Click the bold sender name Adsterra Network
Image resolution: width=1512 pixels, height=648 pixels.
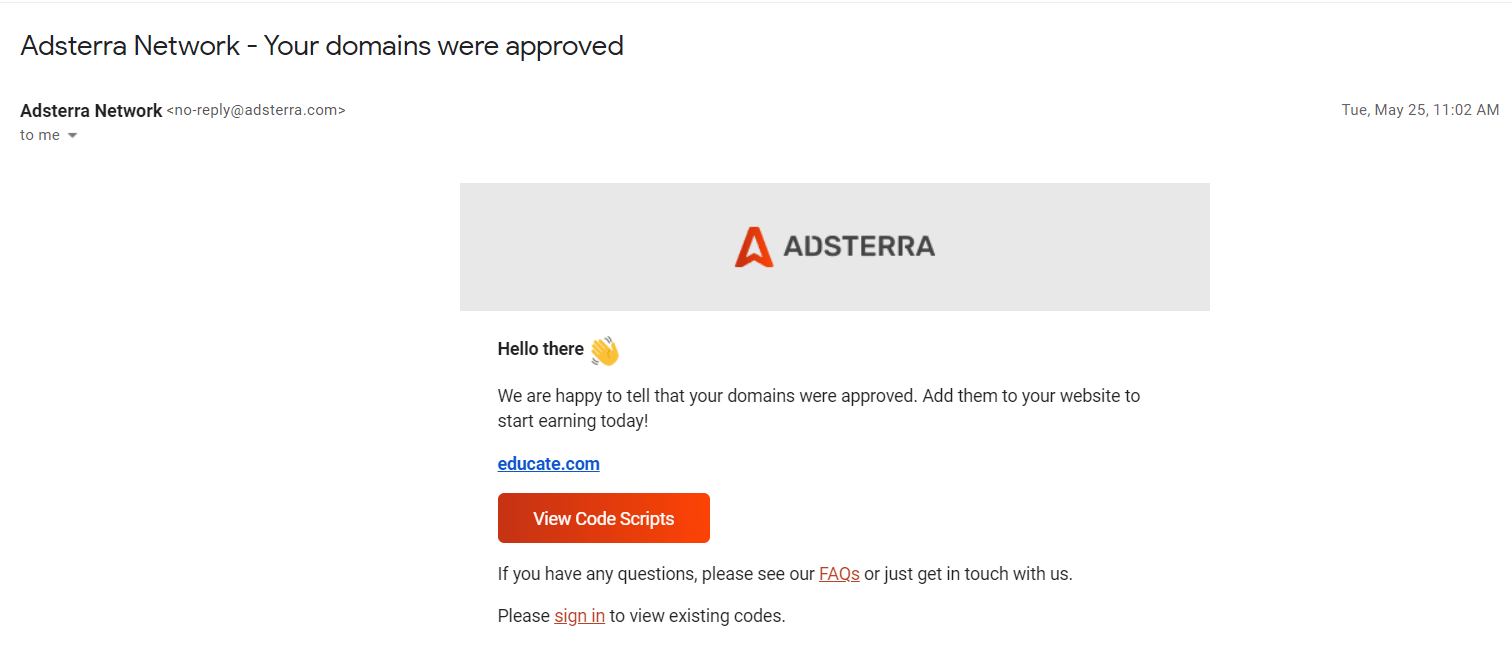click(91, 111)
